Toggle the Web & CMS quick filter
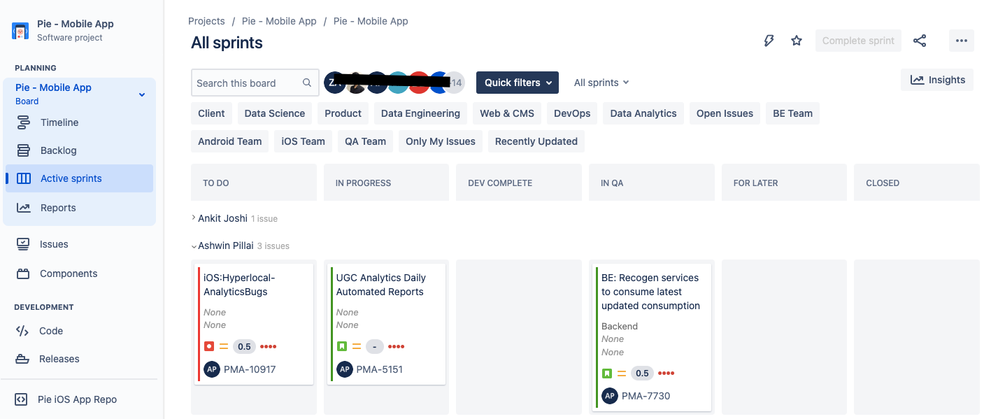The width and height of the screenshot is (998, 419). tap(507, 113)
